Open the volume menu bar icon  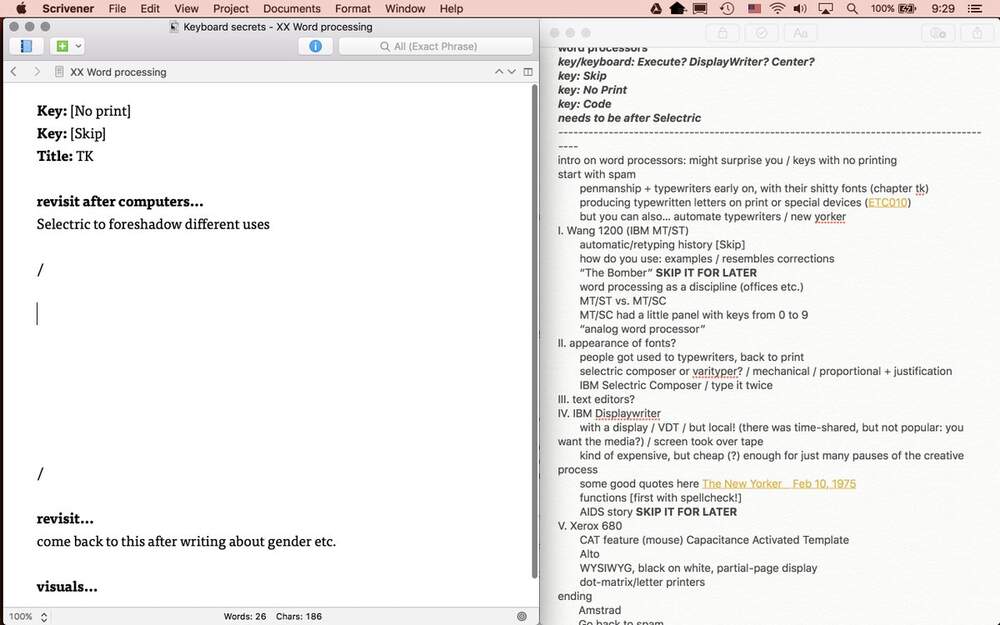800,8
